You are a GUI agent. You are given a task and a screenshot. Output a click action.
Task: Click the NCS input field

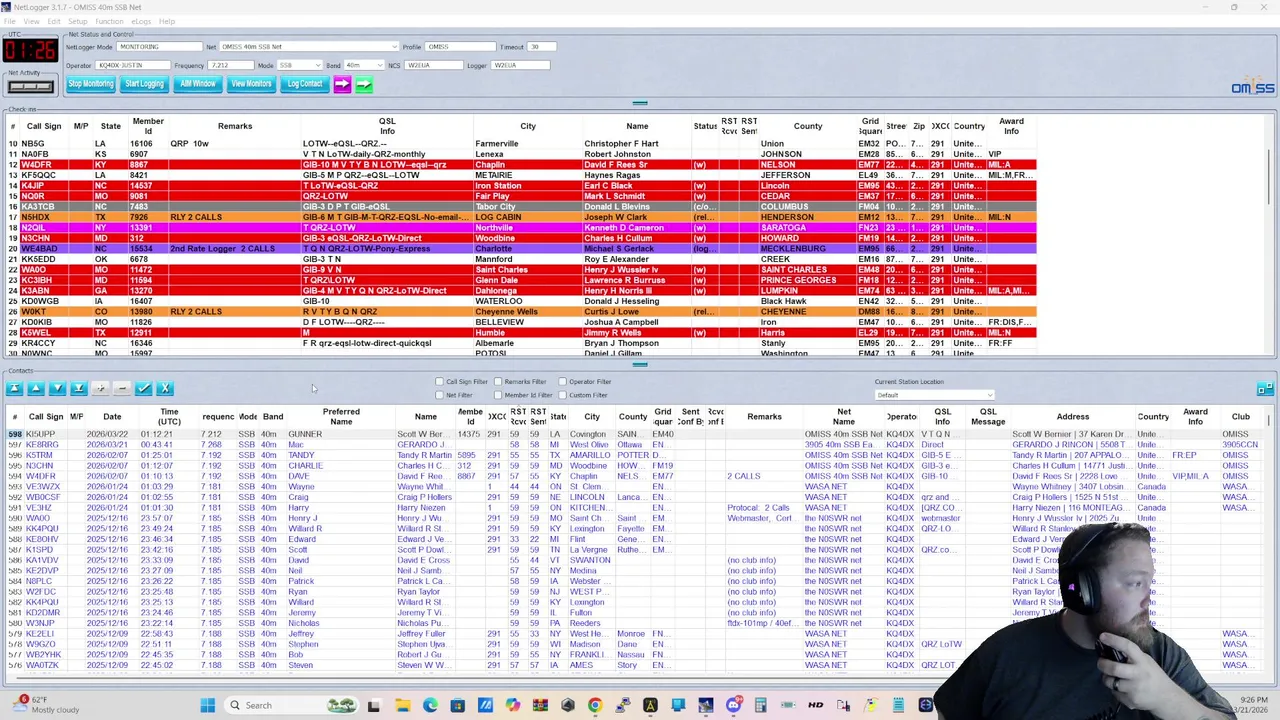[x=432, y=65]
